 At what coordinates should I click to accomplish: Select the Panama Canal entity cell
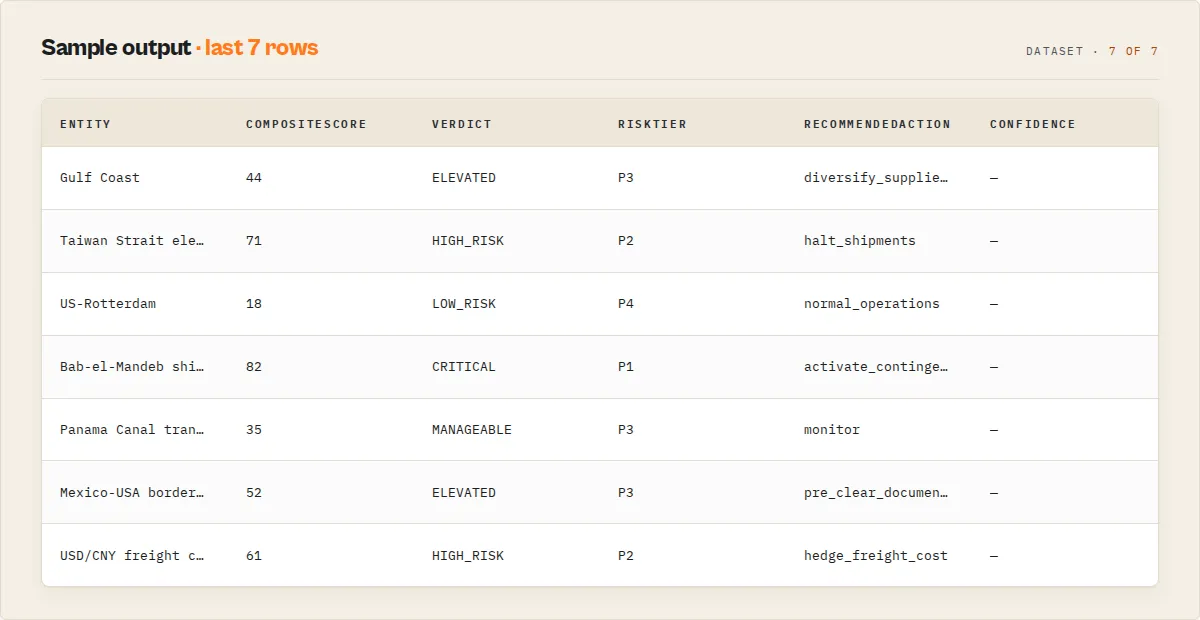pyautogui.click(x=132, y=430)
